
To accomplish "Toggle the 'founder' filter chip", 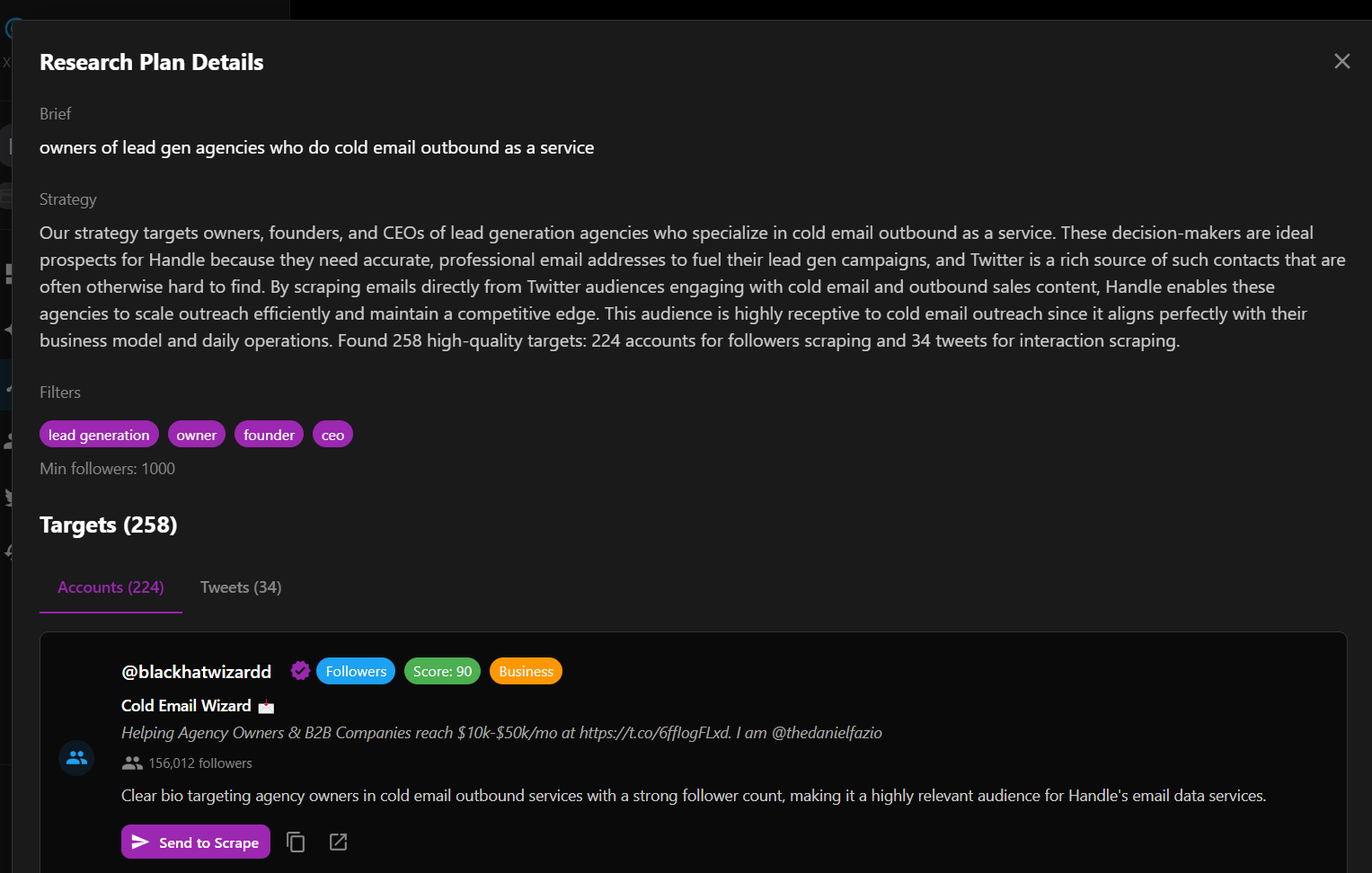I will (x=269, y=434).
